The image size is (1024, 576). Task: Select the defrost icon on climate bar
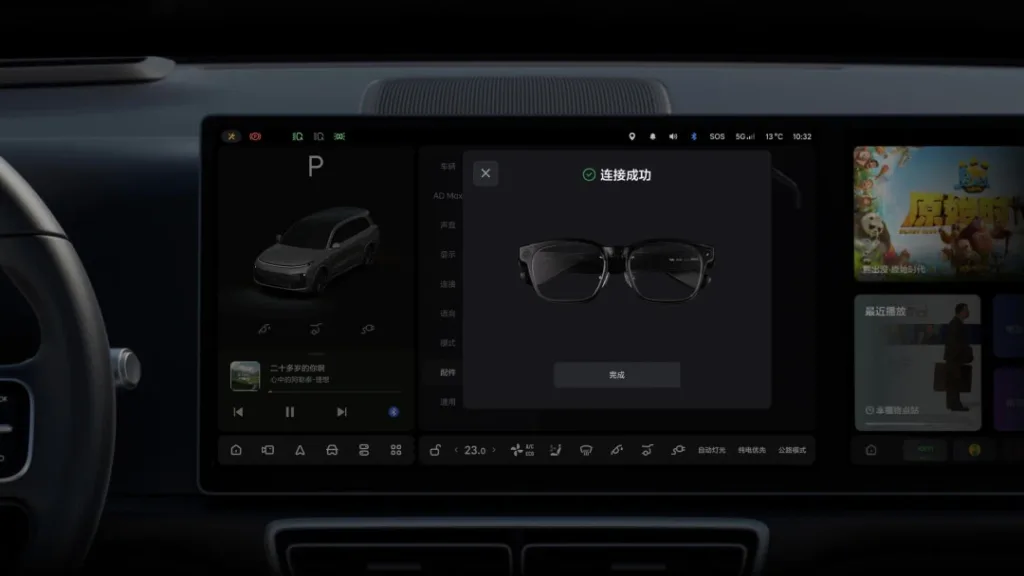[586, 450]
